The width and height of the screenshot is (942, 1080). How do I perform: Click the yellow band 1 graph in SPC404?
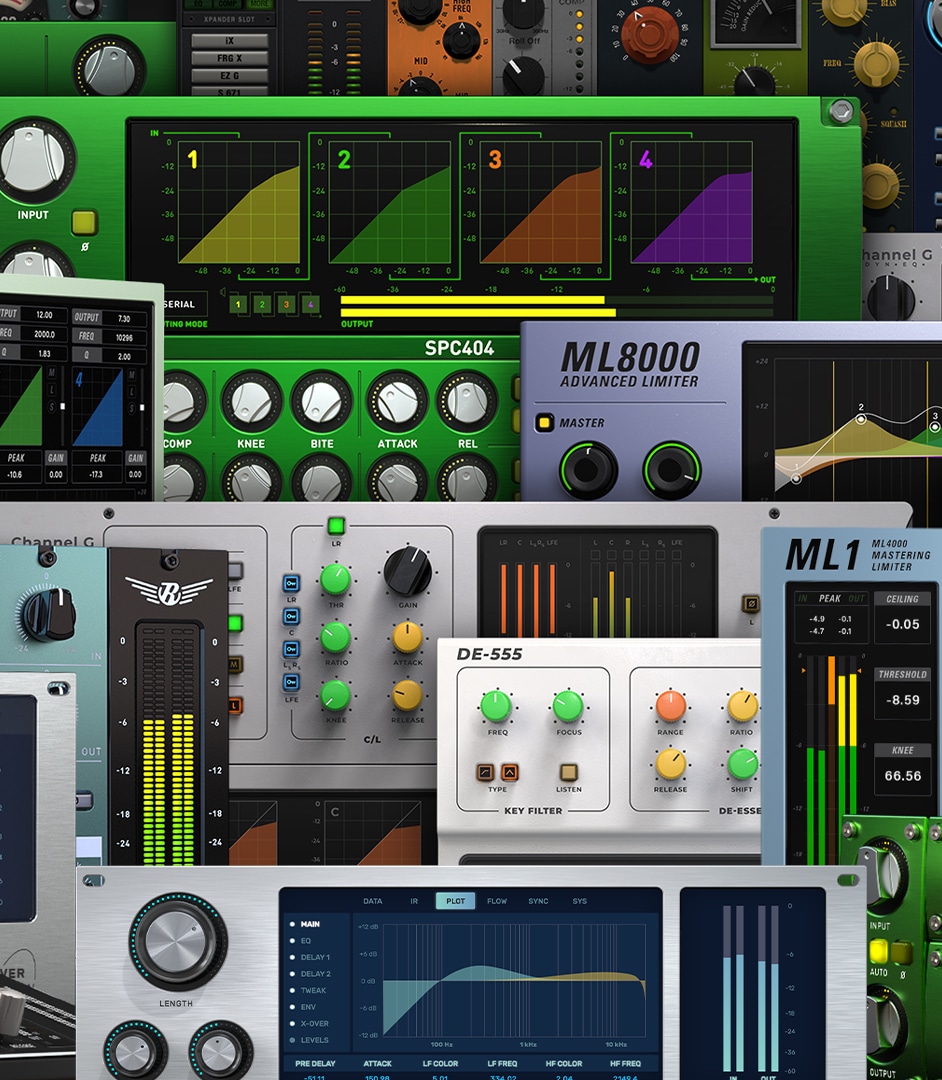pyautogui.click(x=239, y=202)
